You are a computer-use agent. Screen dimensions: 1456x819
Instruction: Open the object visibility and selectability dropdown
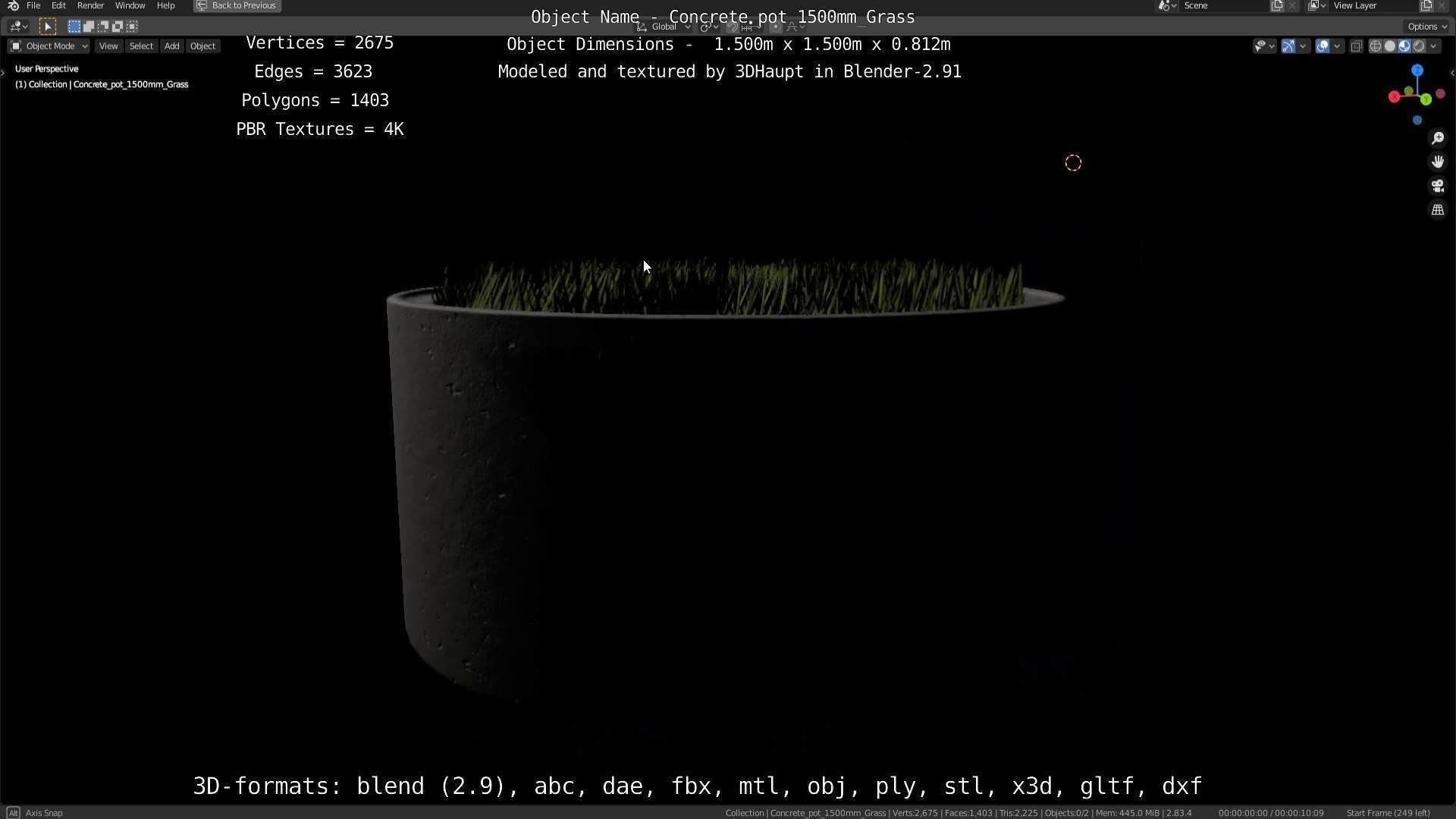[1264, 46]
